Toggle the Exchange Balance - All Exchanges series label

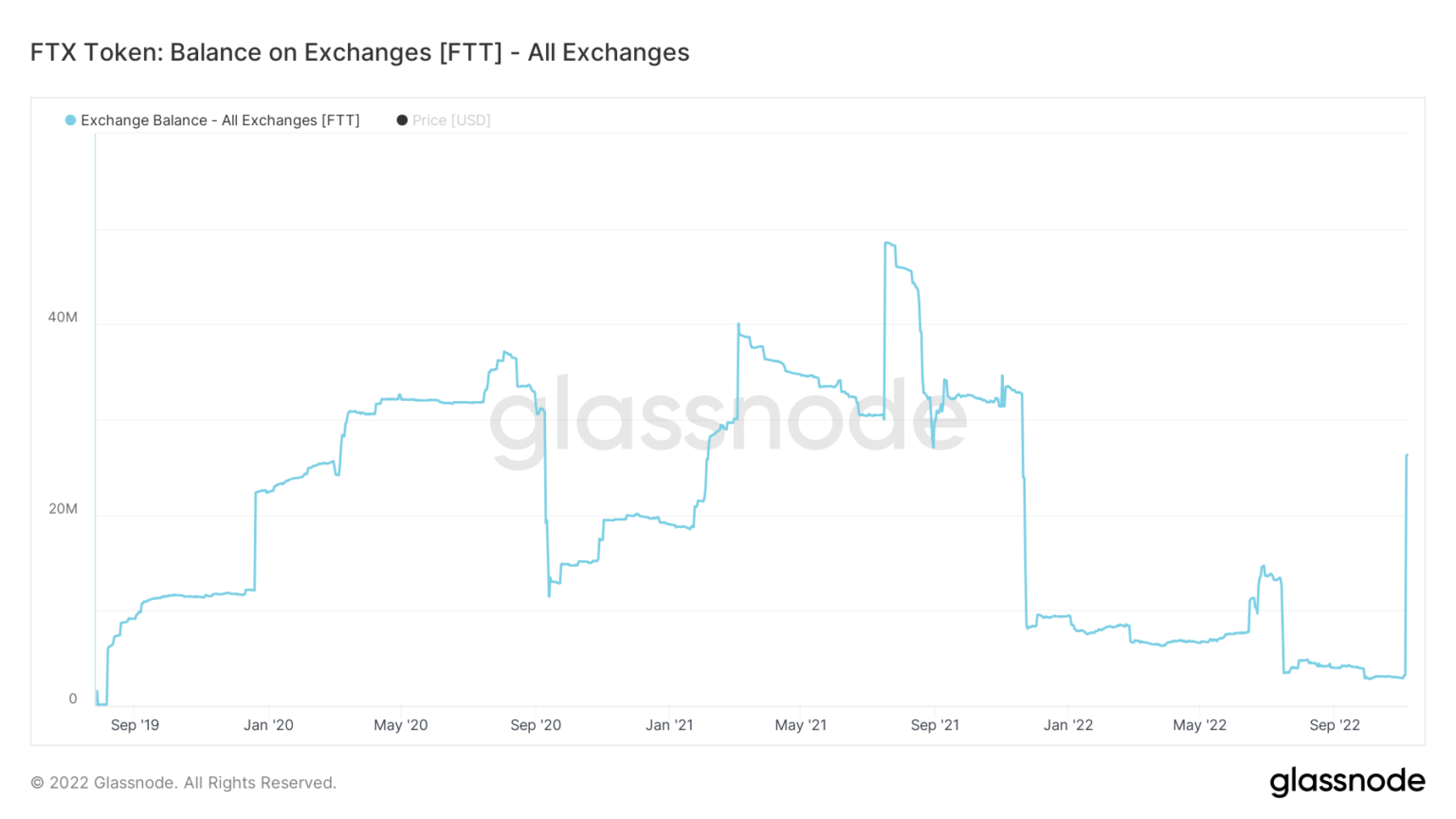(220, 120)
